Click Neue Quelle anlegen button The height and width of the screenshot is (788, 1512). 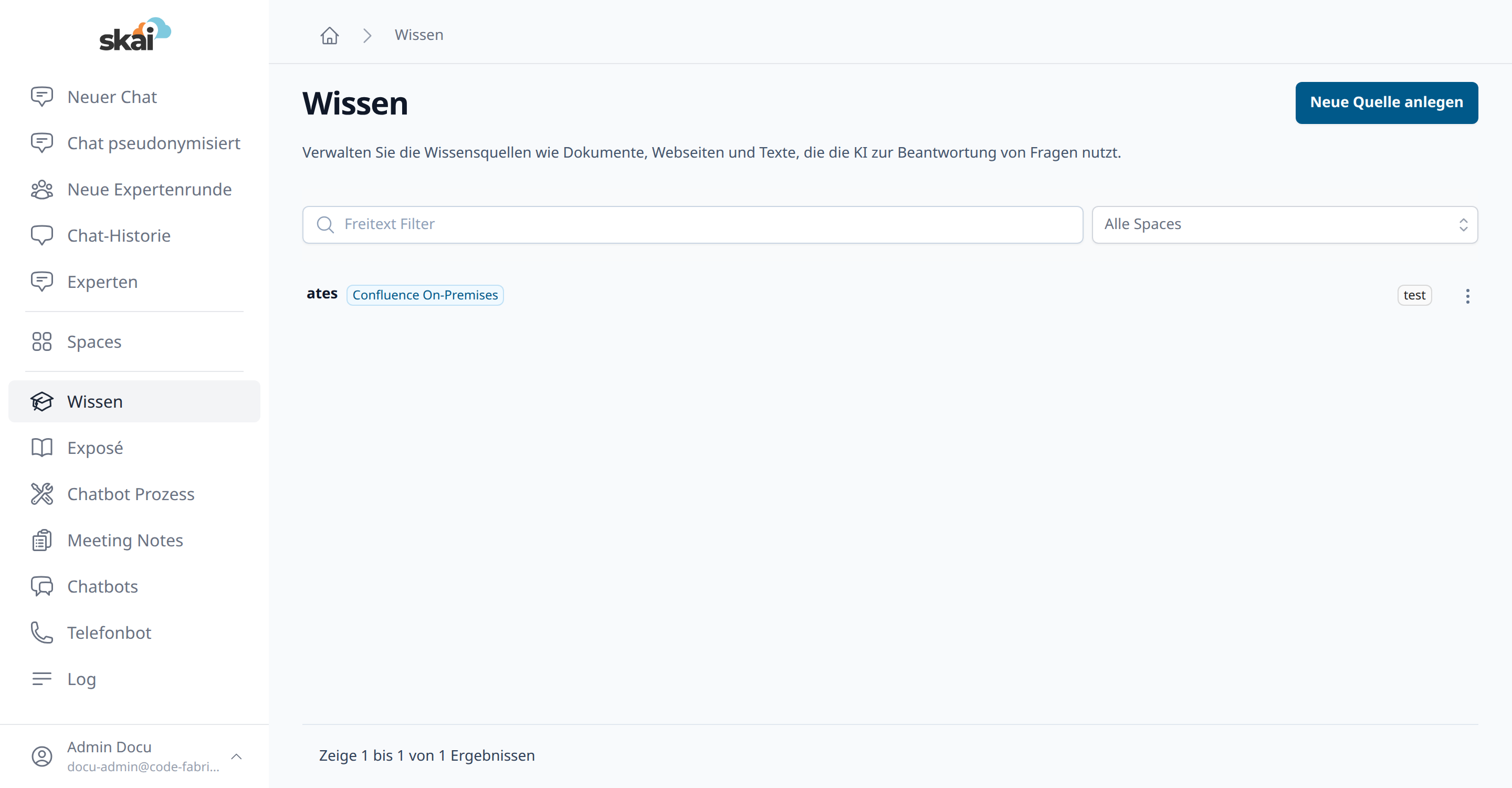point(1387,103)
